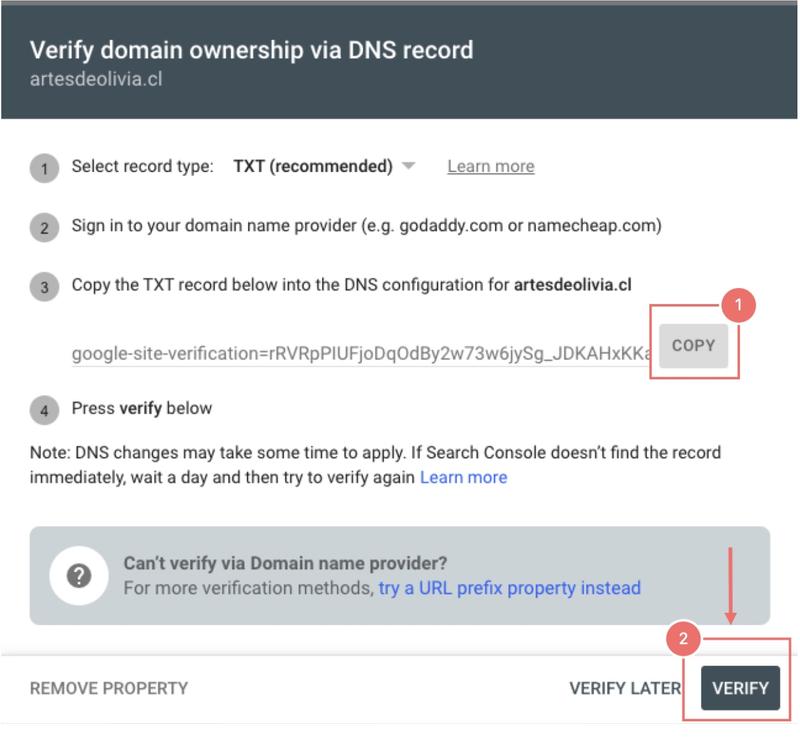
Task: Click the question mark help icon
Action: point(79,576)
